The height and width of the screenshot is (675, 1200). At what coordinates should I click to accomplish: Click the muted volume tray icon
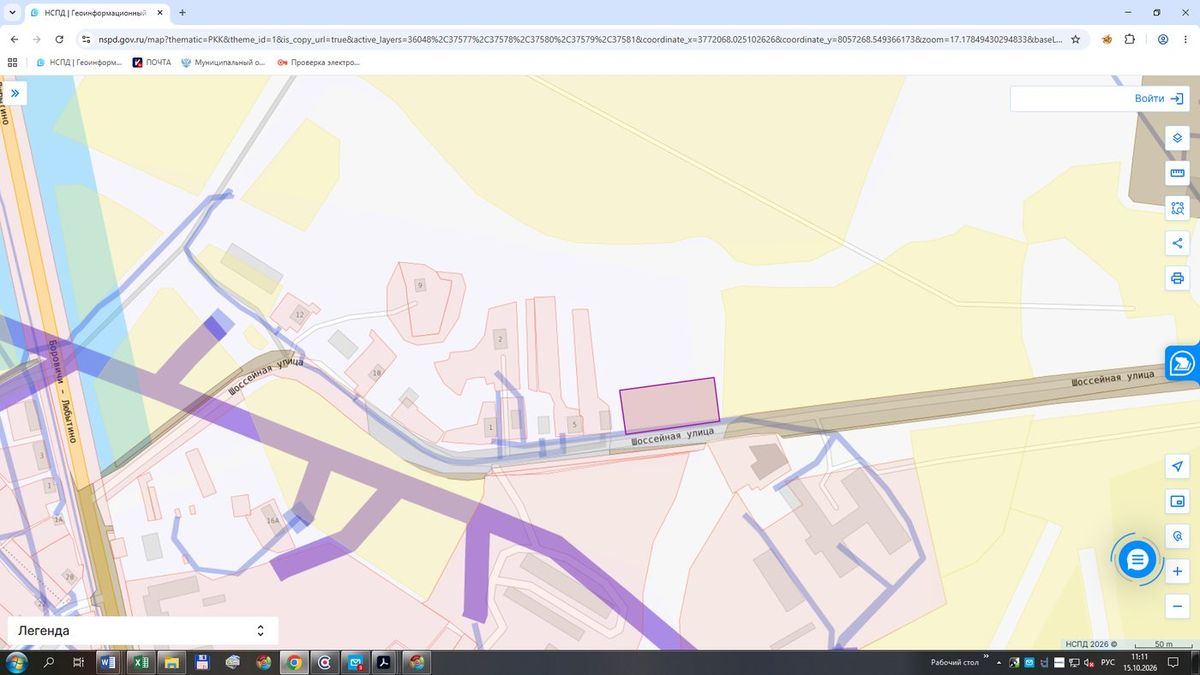[1090, 662]
